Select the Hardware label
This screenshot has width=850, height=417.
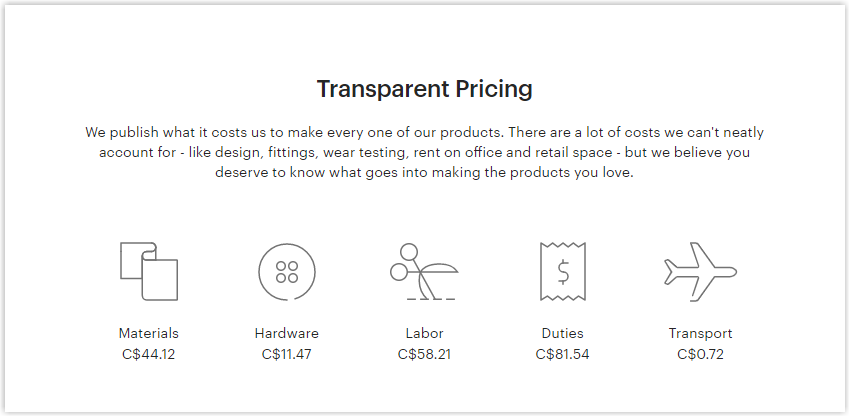[287, 333]
